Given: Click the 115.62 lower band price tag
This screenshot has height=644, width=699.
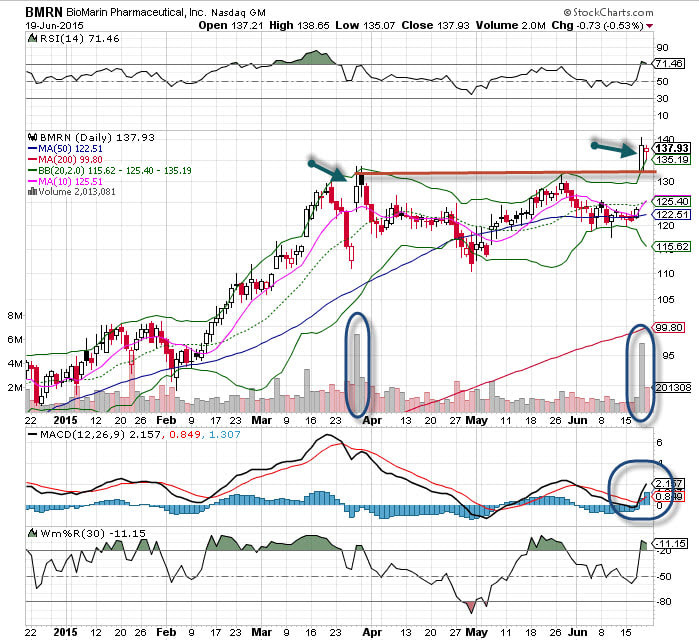Looking at the screenshot, I should pos(673,246).
